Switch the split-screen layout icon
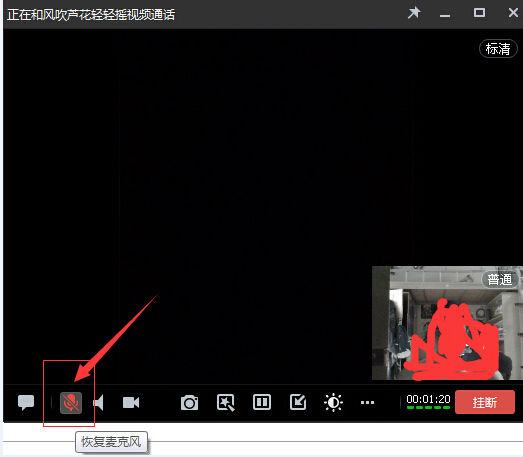523x457 pixels. (262, 402)
